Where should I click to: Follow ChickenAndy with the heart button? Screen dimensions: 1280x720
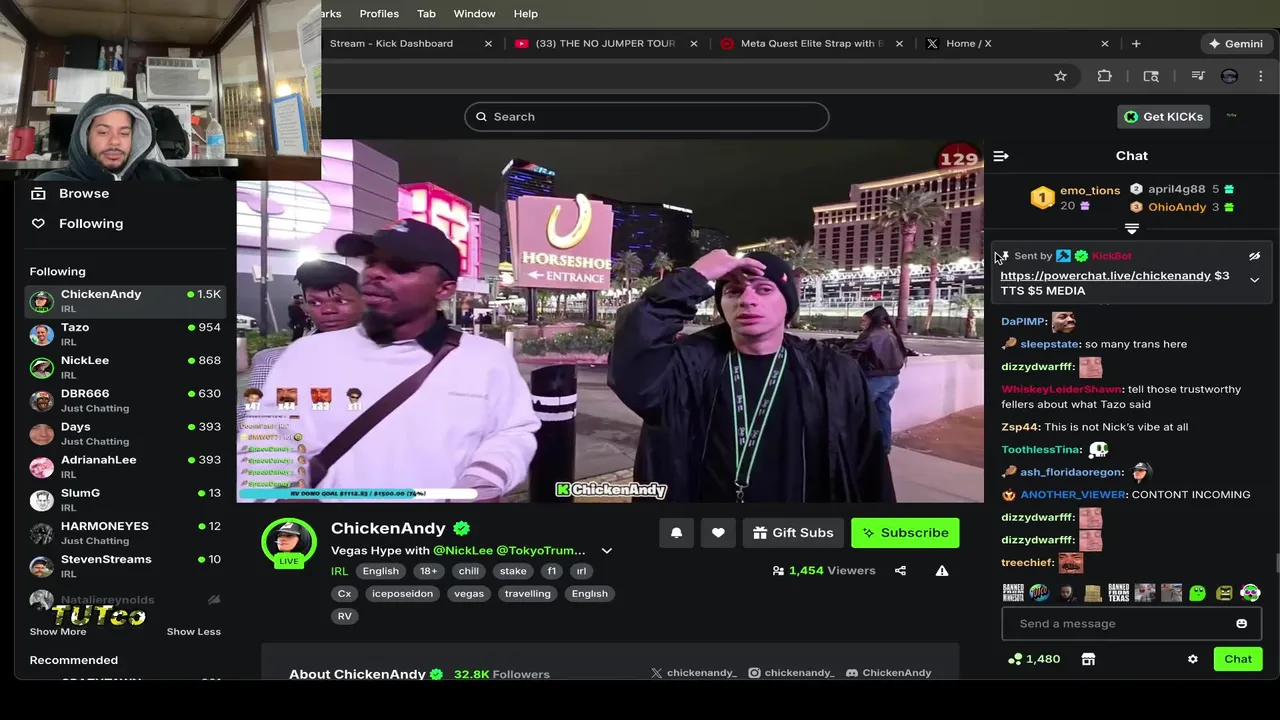pos(718,533)
